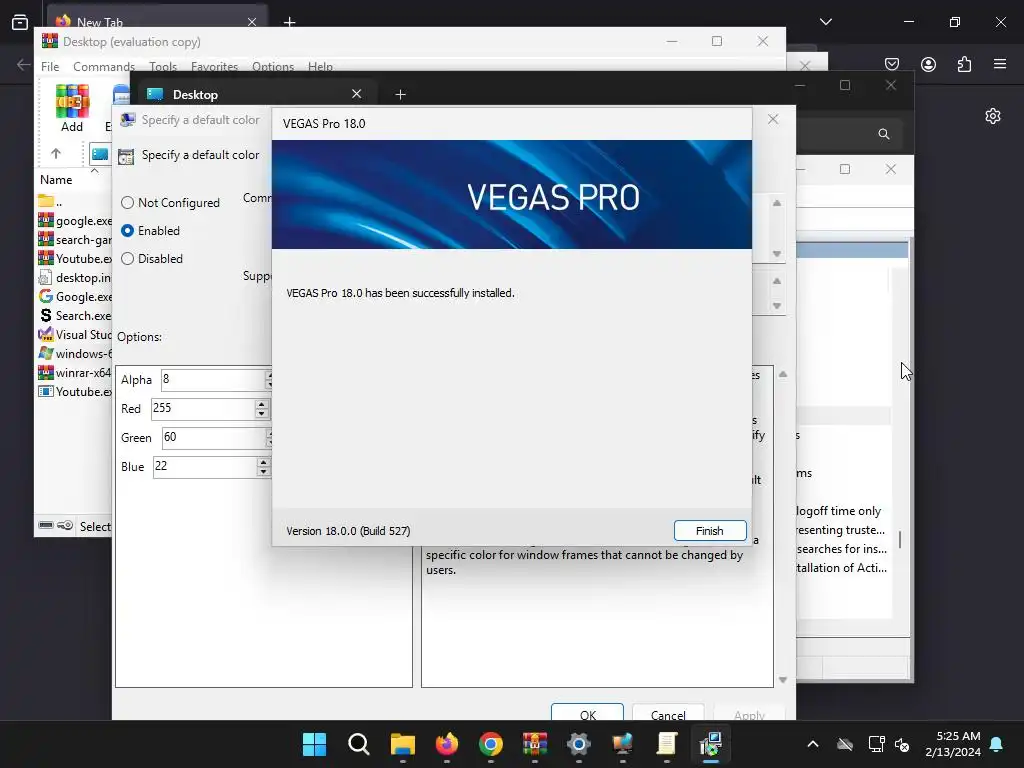Open the Tools menu in WinRAR
1024x768 pixels.
click(163, 67)
